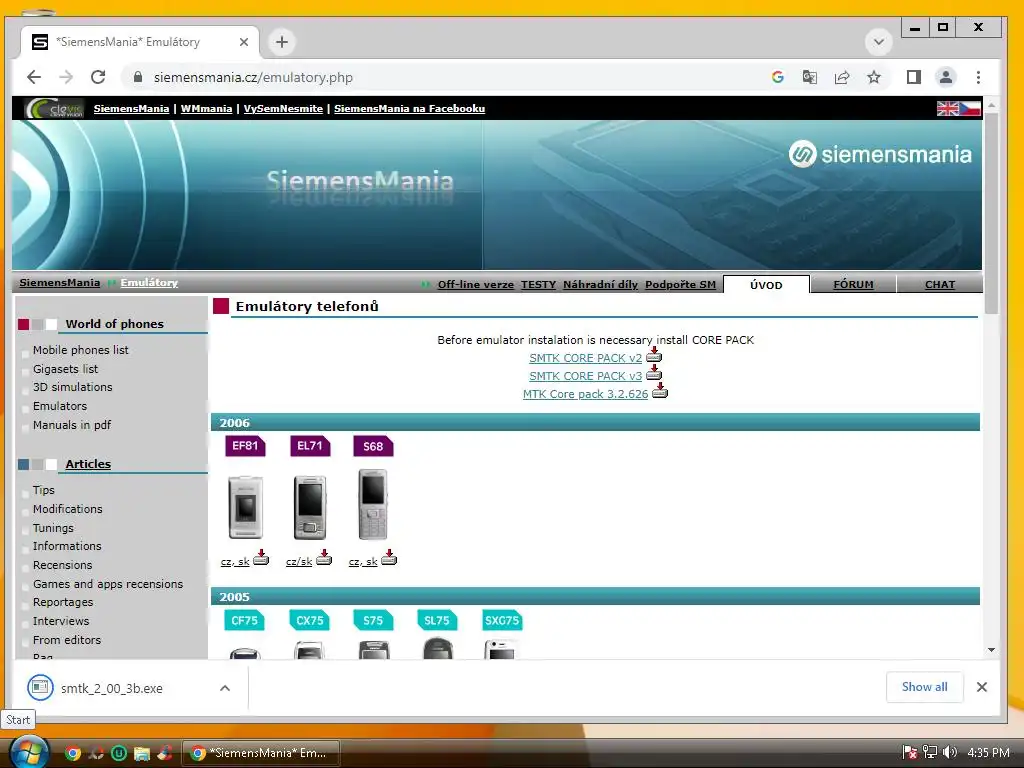Click the browser Back arrow

(34, 77)
